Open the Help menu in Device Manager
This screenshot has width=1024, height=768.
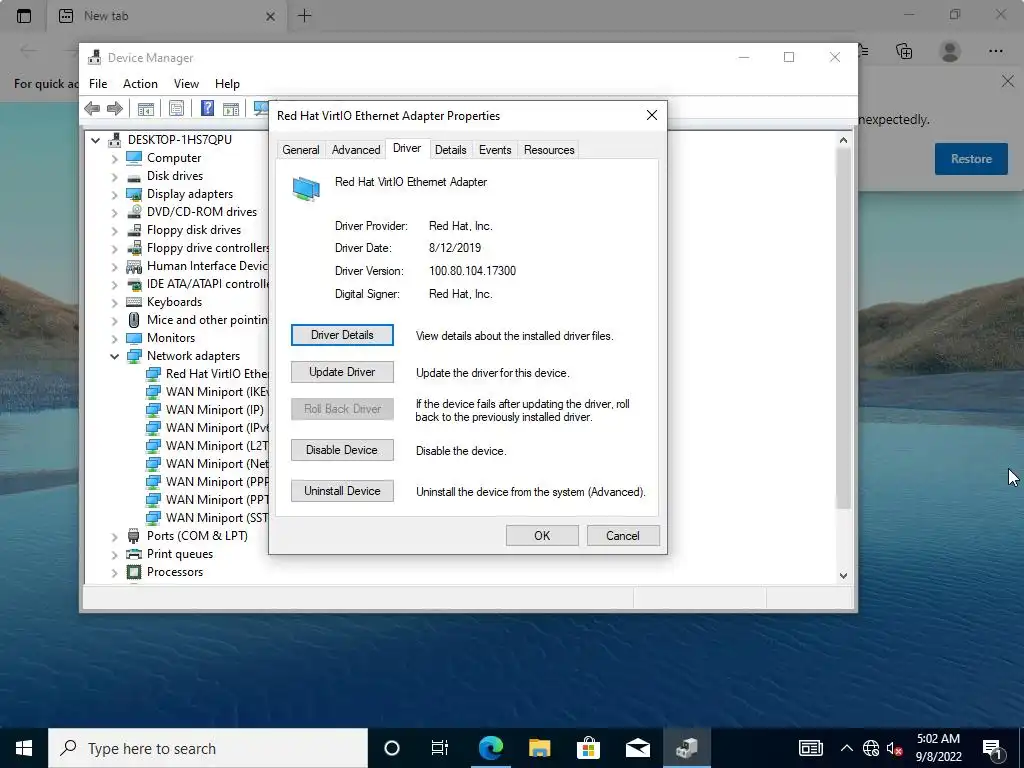[x=227, y=84]
